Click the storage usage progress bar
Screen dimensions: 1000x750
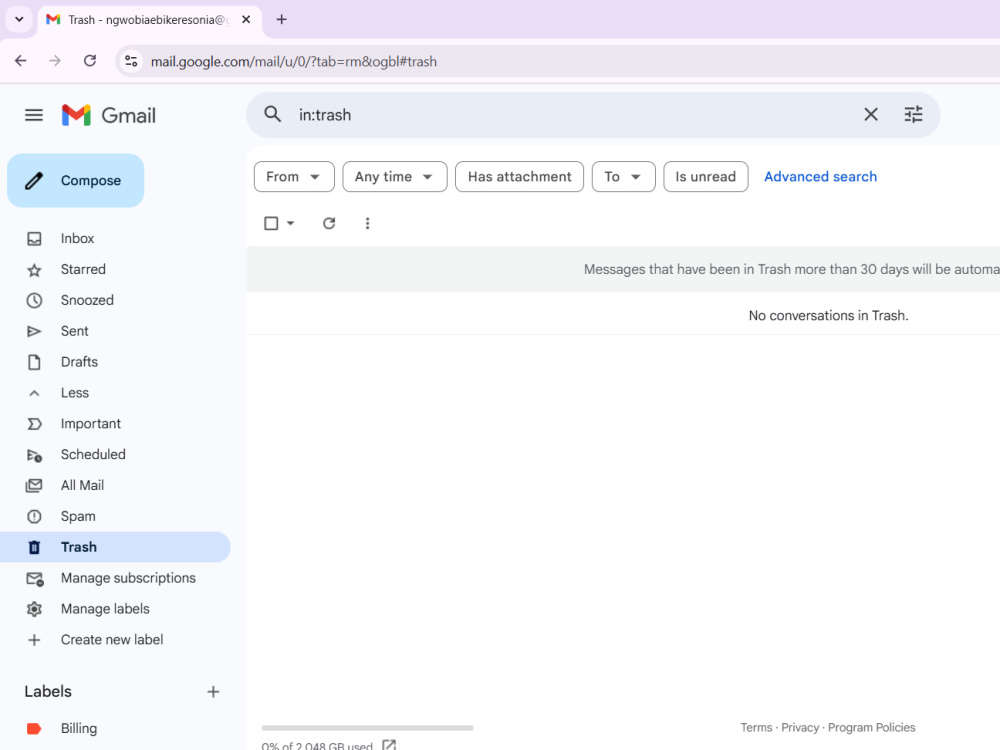click(x=367, y=728)
